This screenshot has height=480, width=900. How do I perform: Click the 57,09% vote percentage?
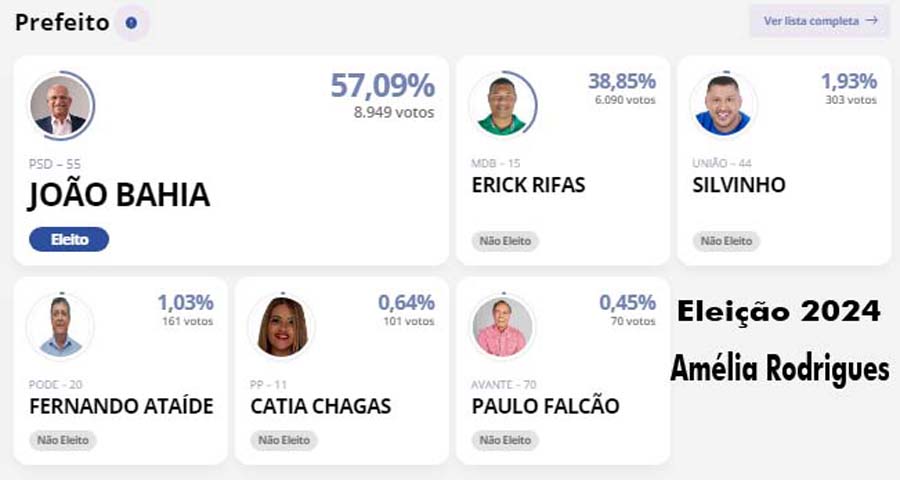click(x=382, y=86)
